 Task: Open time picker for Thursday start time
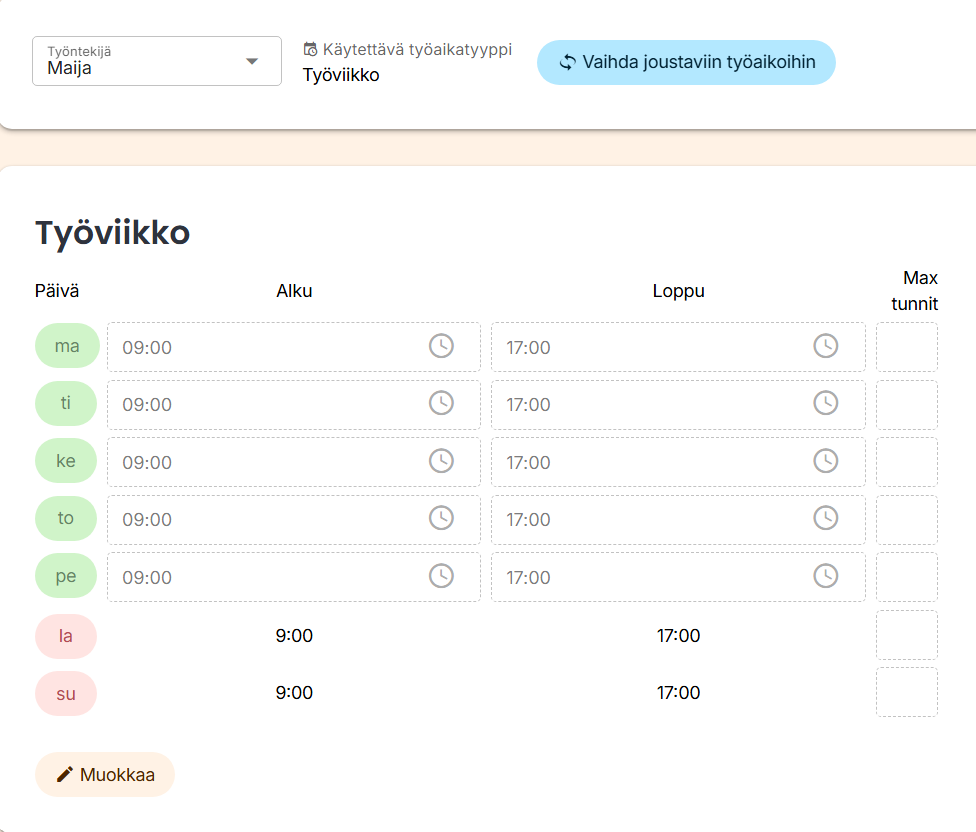[441, 518]
